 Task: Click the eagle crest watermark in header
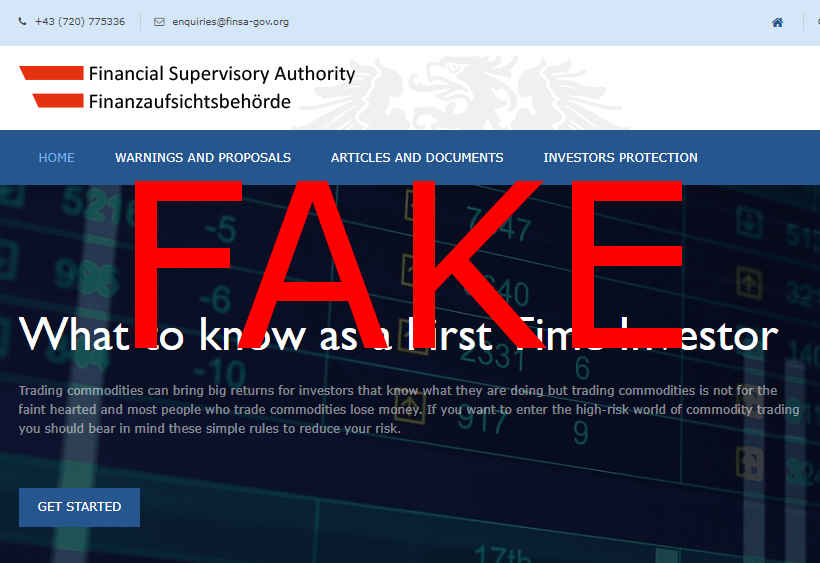pos(465,91)
